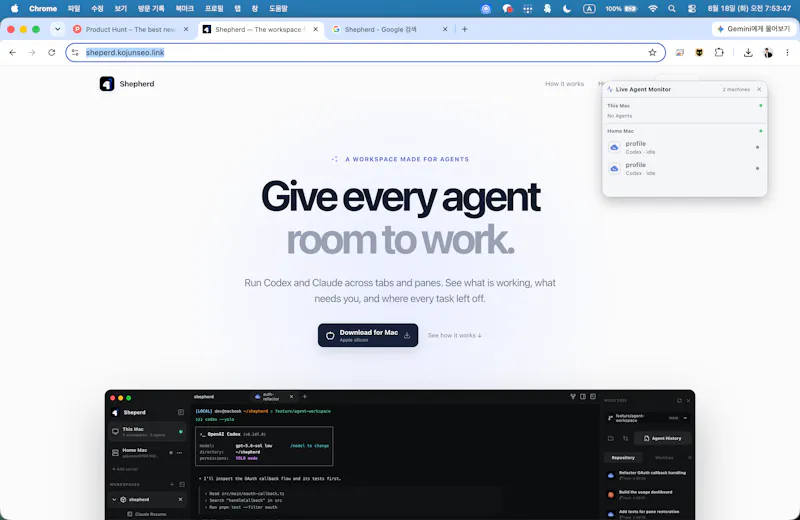Open the black cat extension icon
This screenshot has height=520, width=800.
(x=699, y=53)
